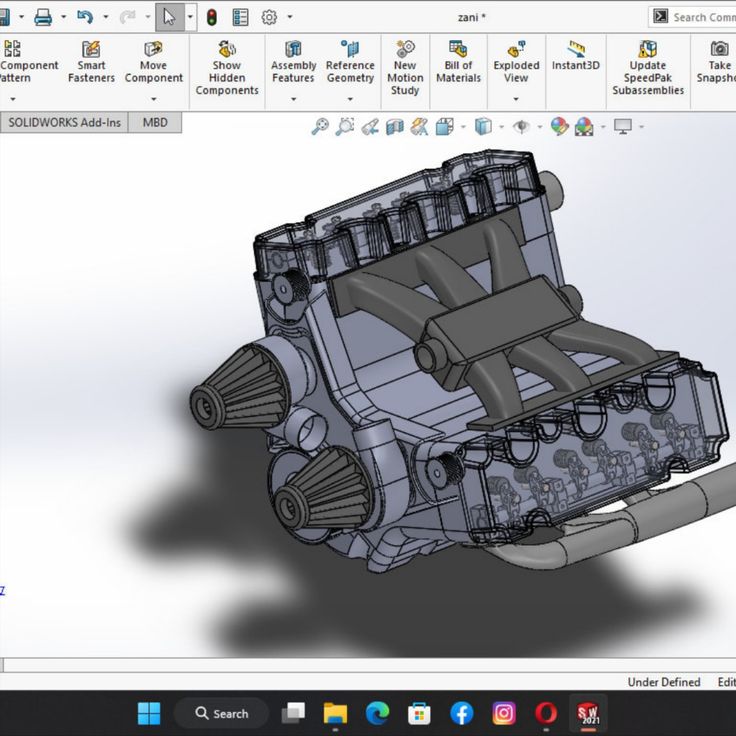Open Windows Start menu
Screen dimensions: 736x736
(x=149, y=713)
